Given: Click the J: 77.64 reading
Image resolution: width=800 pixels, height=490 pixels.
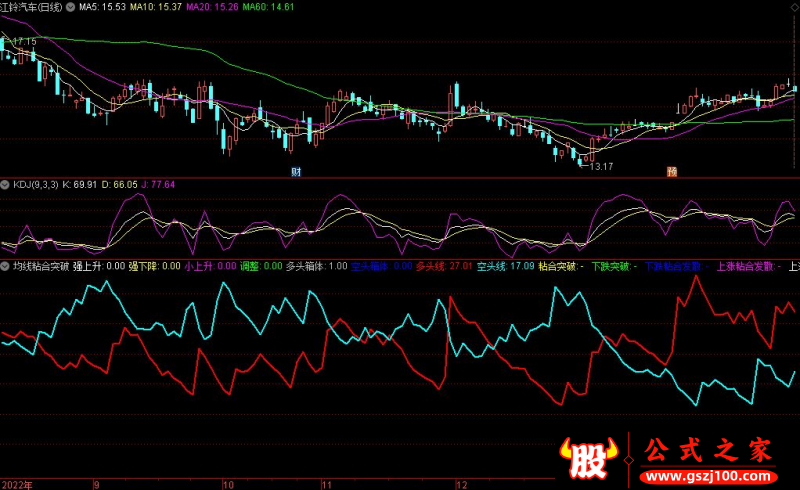Looking at the screenshot, I should (158, 185).
